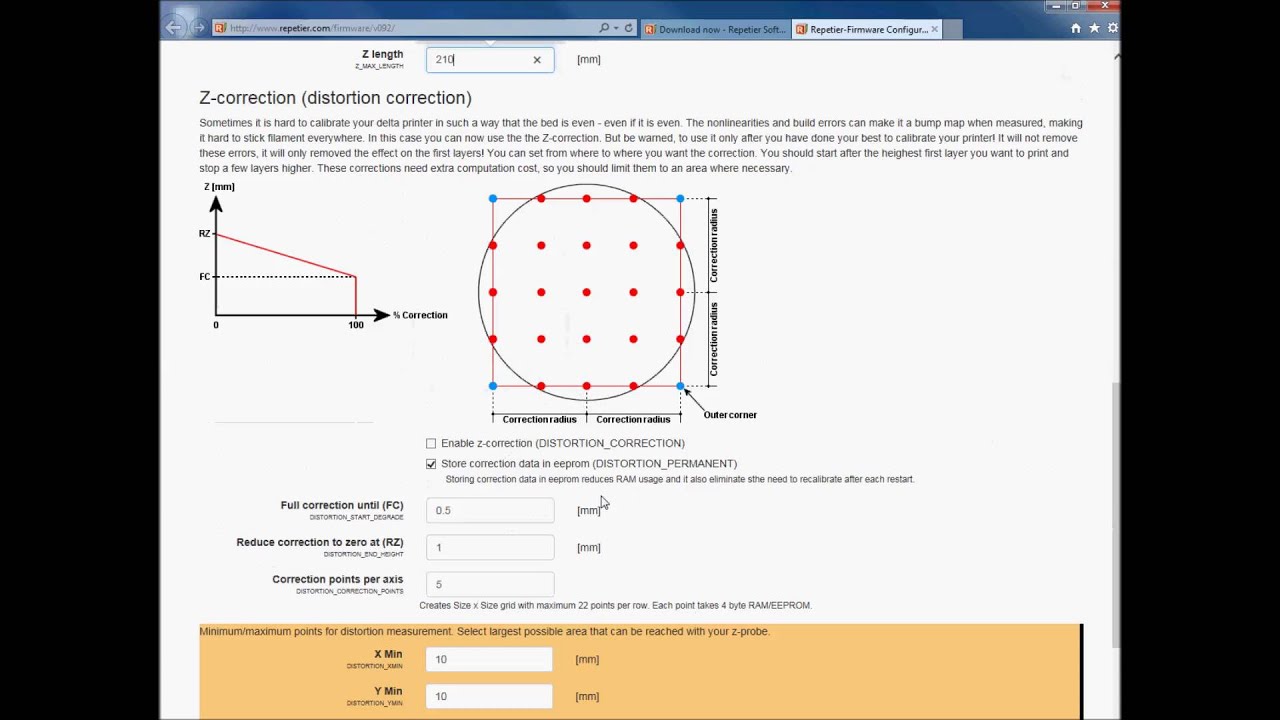Click the Minimum/maximum points for distortion text
Viewport: 1280px width, 720px height.
tap(484, 631)
